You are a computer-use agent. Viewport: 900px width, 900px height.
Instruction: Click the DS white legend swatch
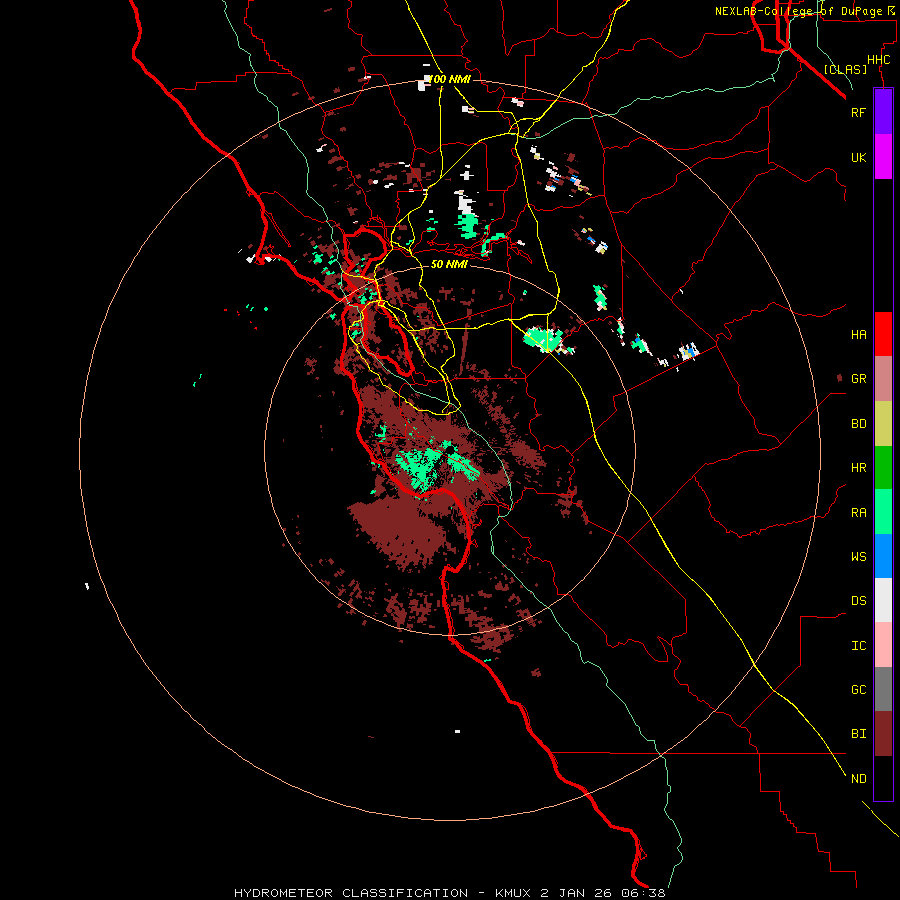coord(883,600)
